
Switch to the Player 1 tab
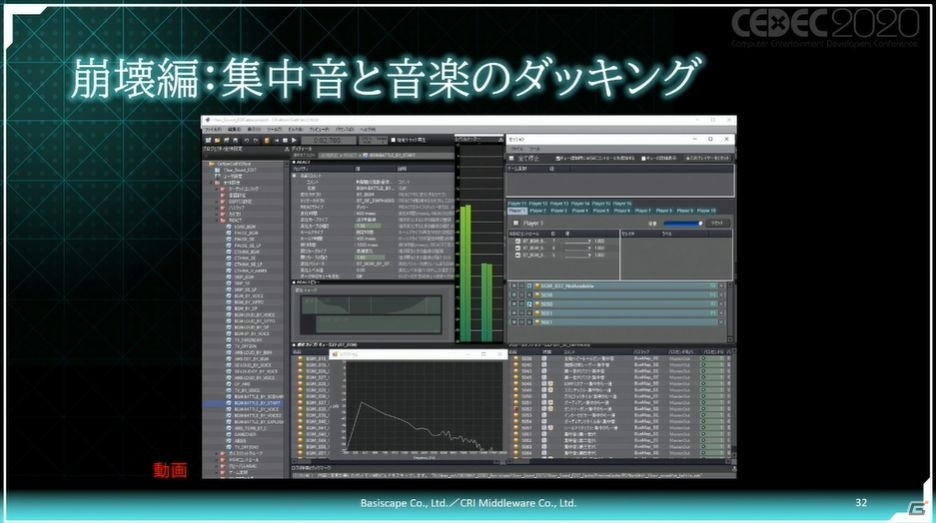click(x=517, y=211)
